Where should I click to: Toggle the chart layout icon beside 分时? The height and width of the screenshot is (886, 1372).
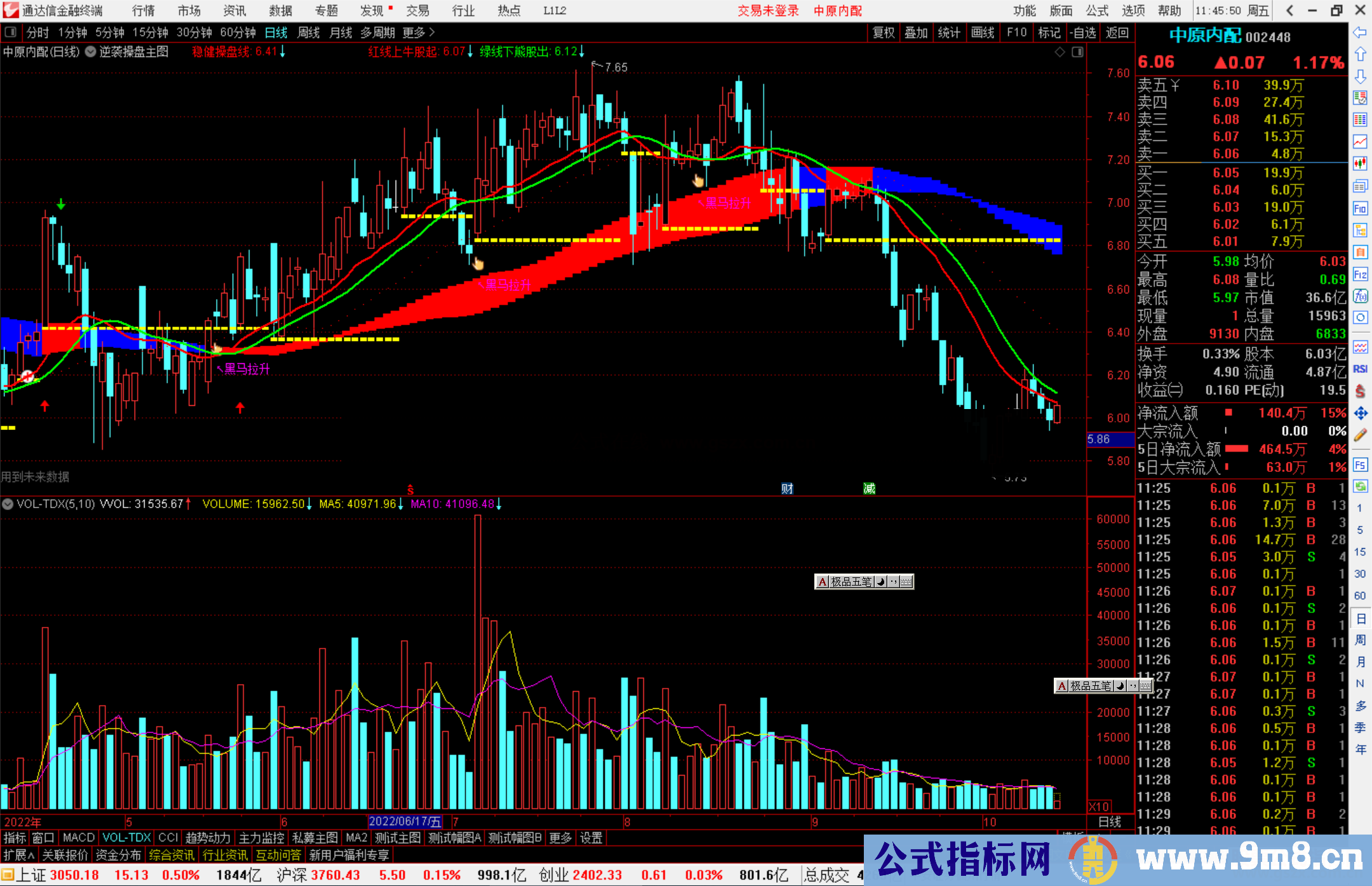[11, 32]
